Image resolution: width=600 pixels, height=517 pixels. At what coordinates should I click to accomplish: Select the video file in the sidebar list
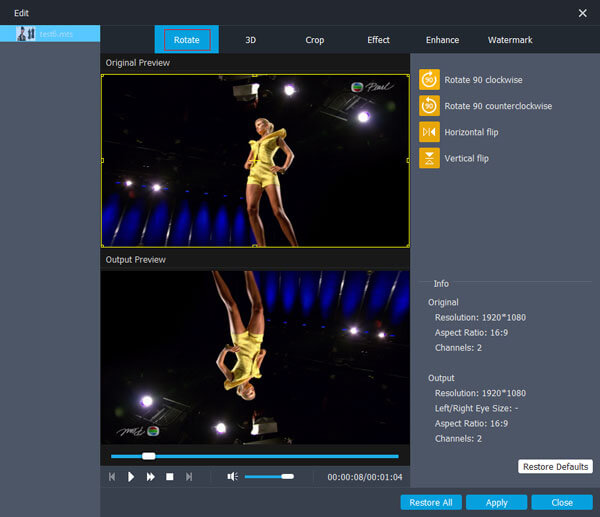pos(50,34)
